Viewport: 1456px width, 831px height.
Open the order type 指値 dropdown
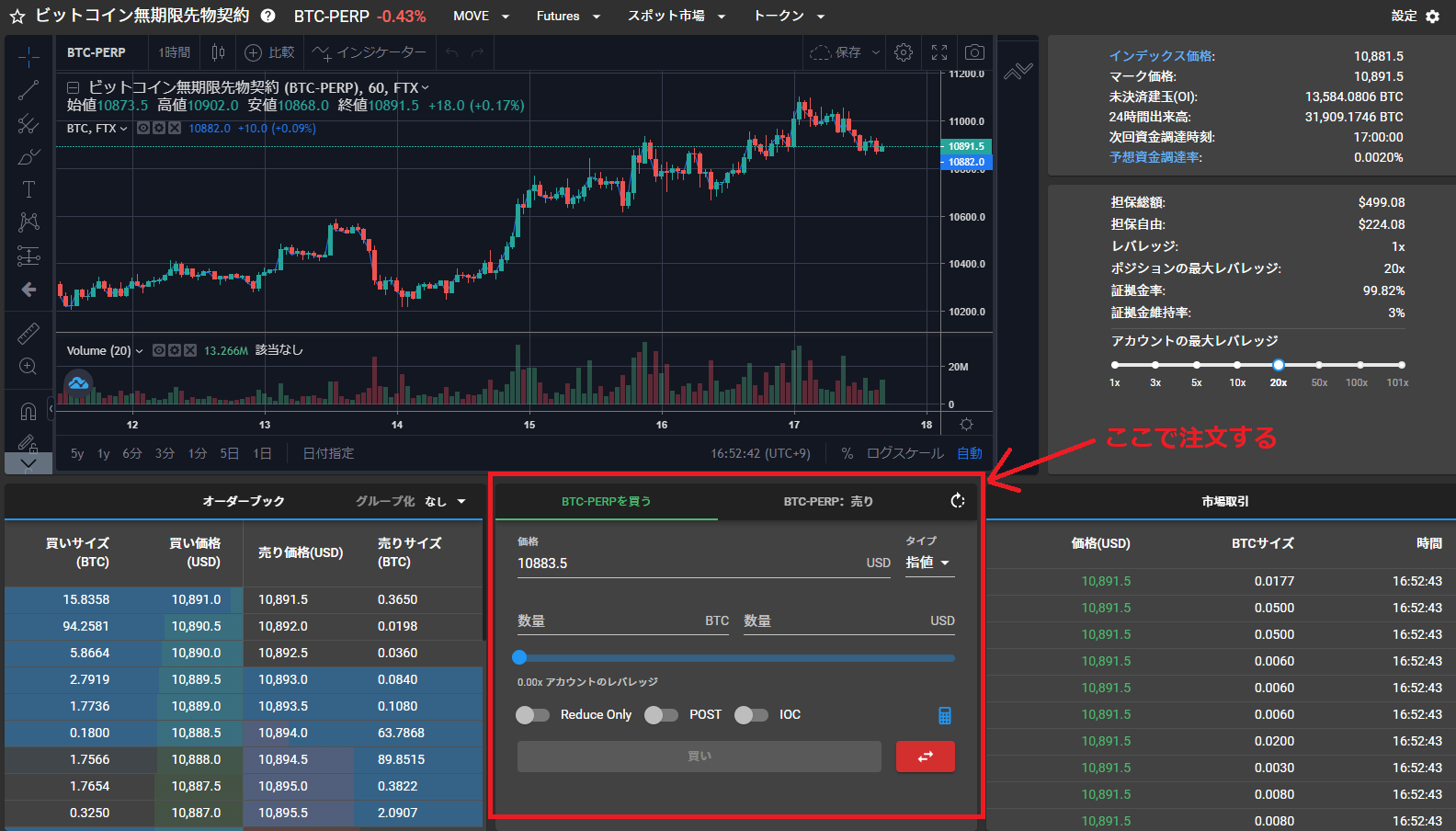point(928,563)
